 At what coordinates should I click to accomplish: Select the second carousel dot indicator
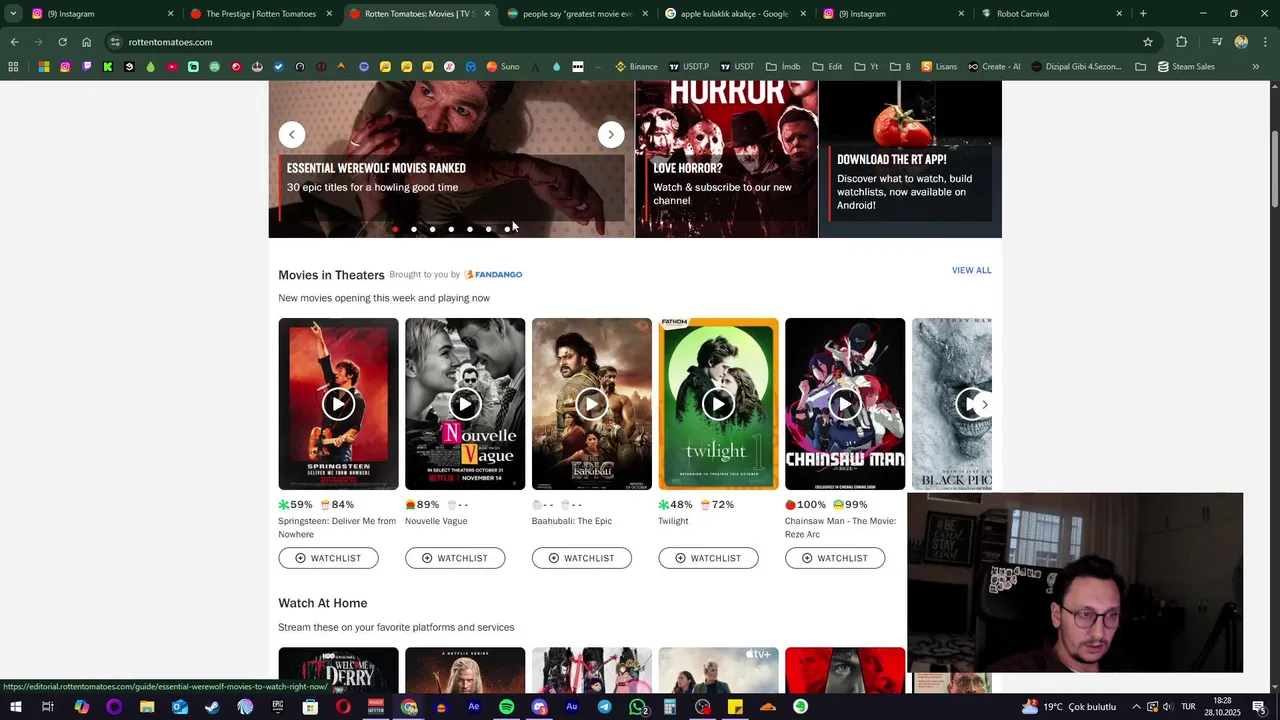pos(414,229)
